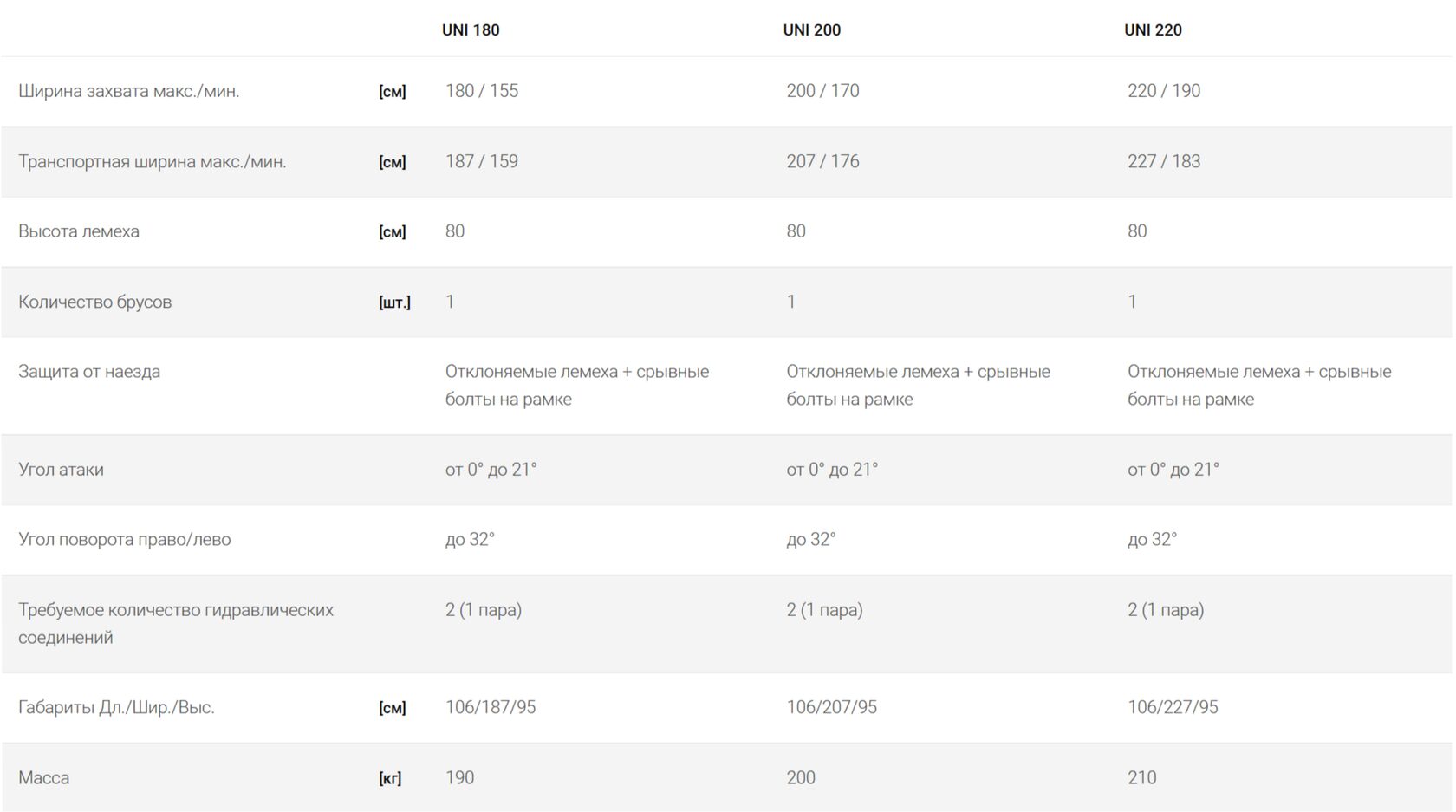Click the "Требуемое количество гидравлических соединений" label
The image size is (1456, 812).
175,623
